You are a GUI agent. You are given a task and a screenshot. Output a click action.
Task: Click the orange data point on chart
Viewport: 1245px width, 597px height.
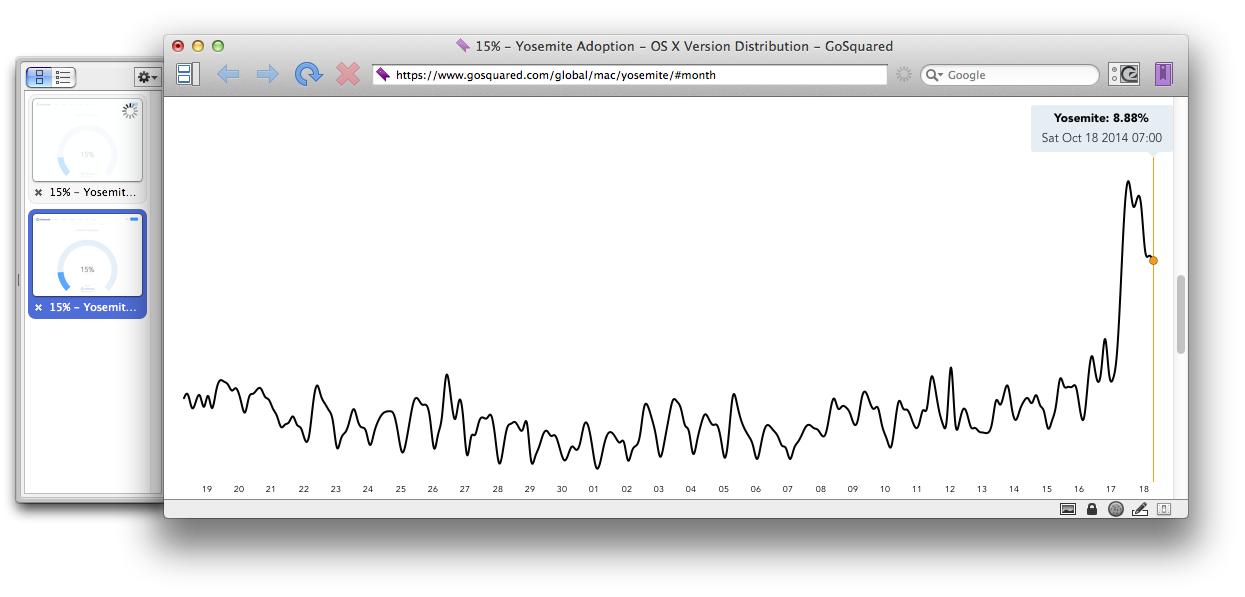pyautogui.click(x=1153, y=260)
